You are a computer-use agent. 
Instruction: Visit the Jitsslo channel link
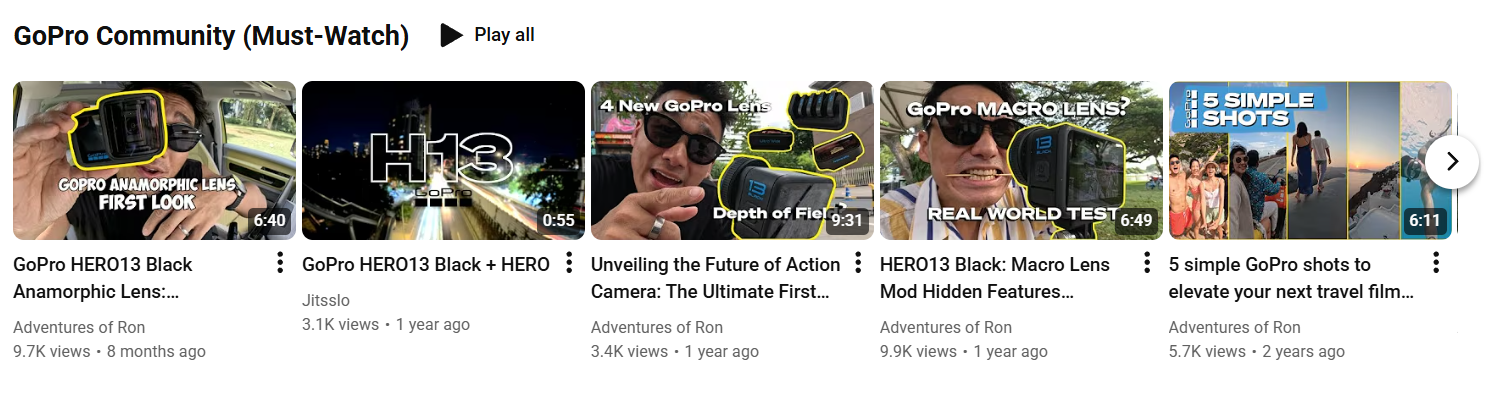point(326,300)
